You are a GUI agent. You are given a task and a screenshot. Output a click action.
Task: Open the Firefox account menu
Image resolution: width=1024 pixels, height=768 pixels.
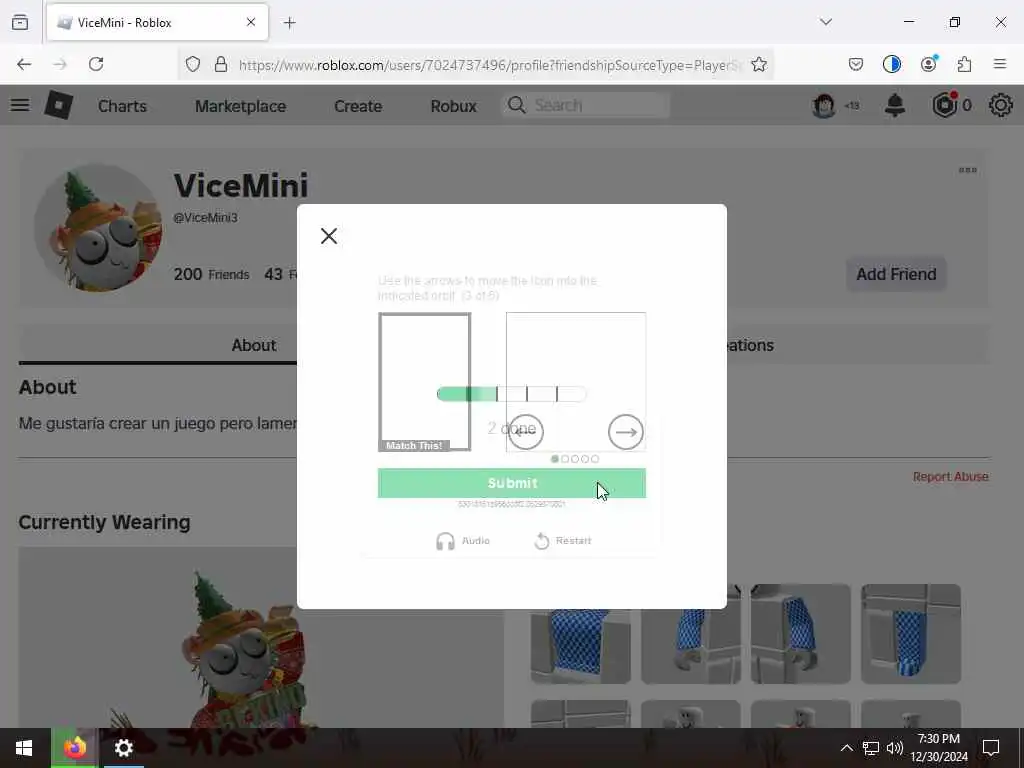pyautogui.click(x=928, y=64)
